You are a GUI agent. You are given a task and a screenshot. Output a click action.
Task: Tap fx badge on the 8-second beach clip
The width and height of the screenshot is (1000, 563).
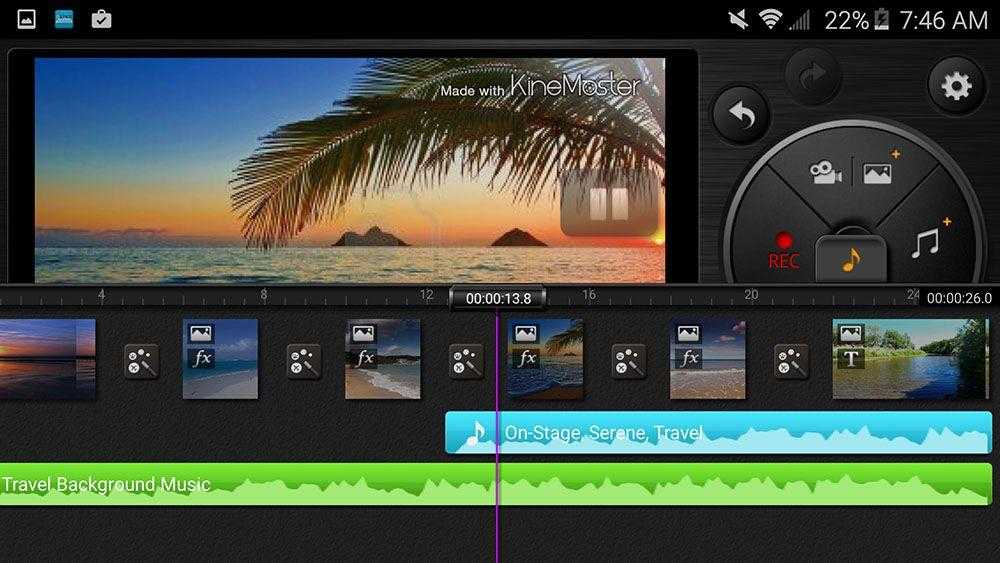coord(202,358)
